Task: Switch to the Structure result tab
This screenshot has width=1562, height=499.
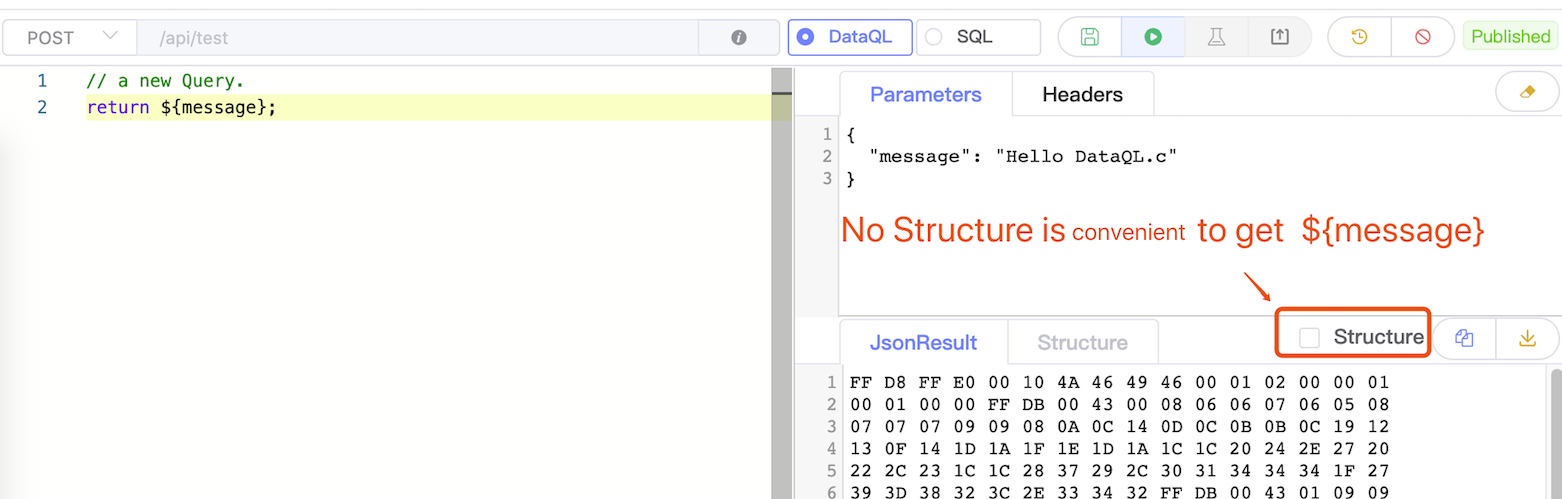Action: coord(1082,343)
